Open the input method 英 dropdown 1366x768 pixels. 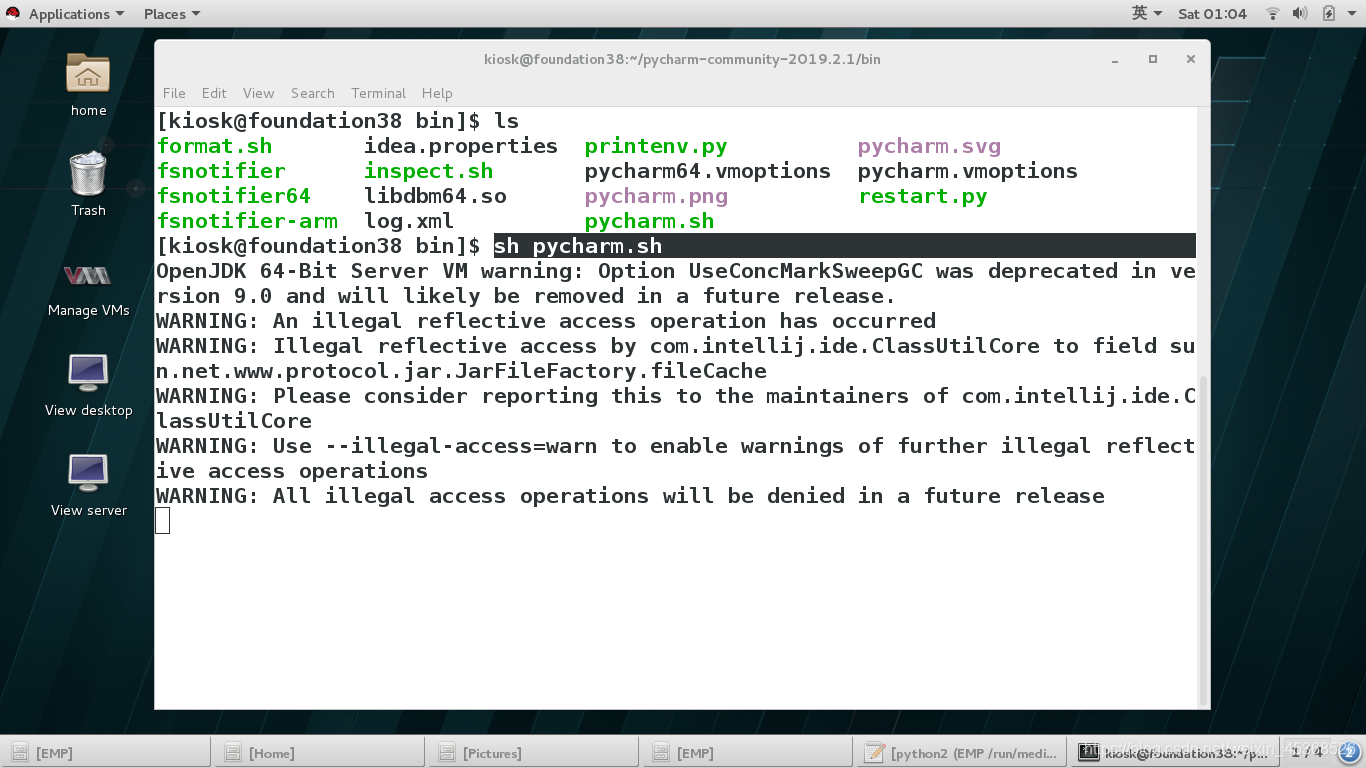1147,14
